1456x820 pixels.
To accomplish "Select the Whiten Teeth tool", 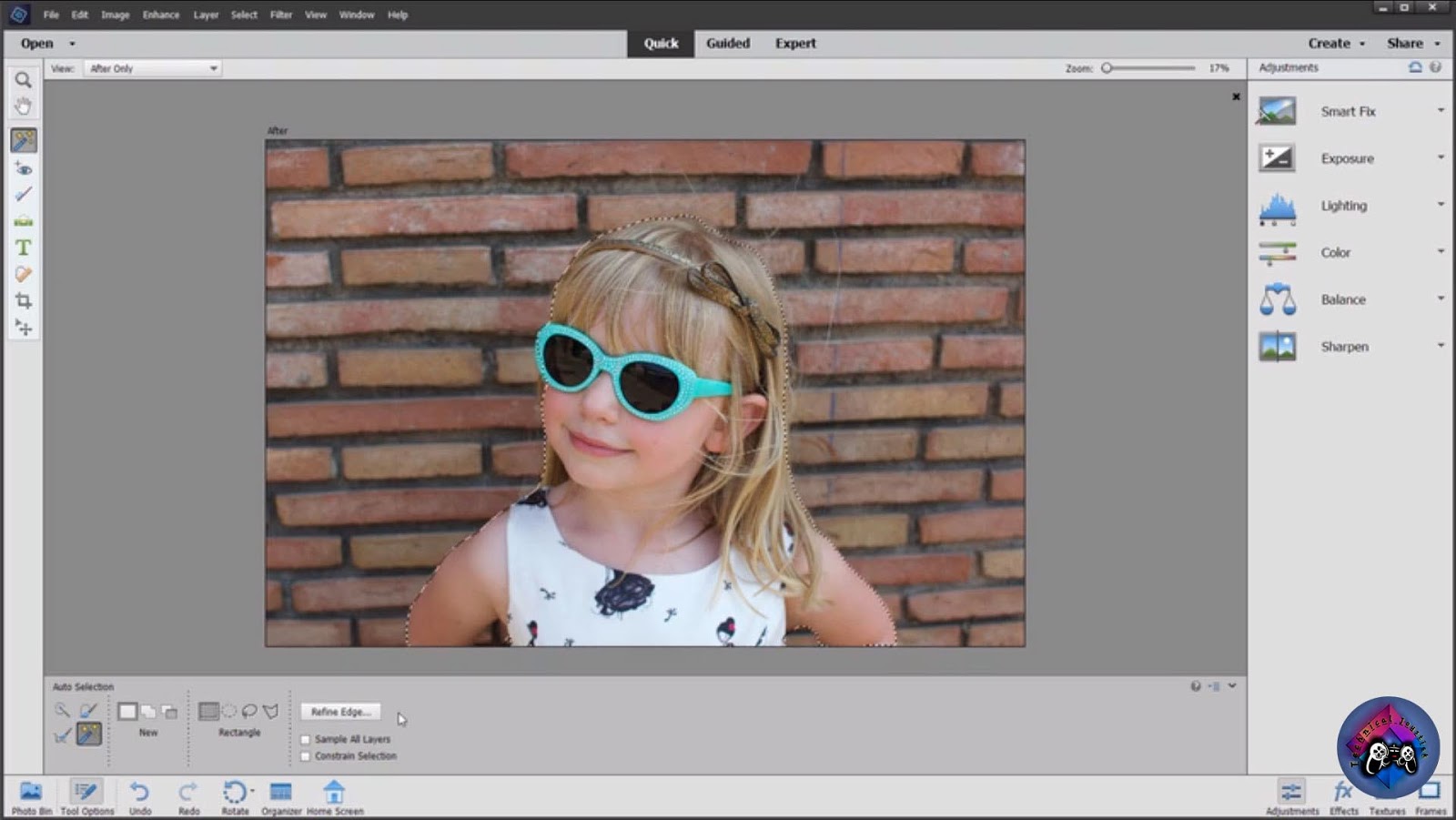I will 23,194.
